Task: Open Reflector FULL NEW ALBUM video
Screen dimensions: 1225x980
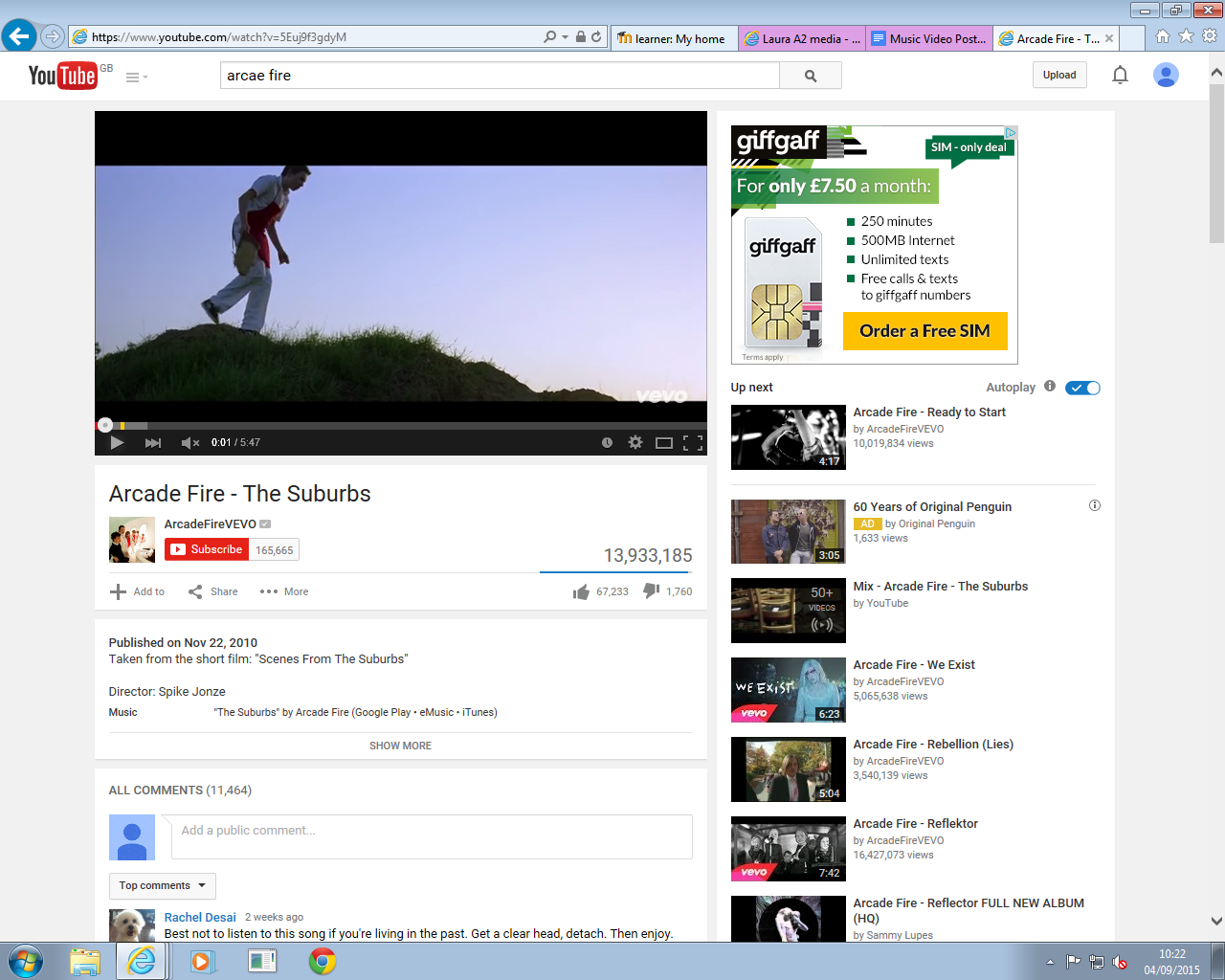Action: click(969, 910)
